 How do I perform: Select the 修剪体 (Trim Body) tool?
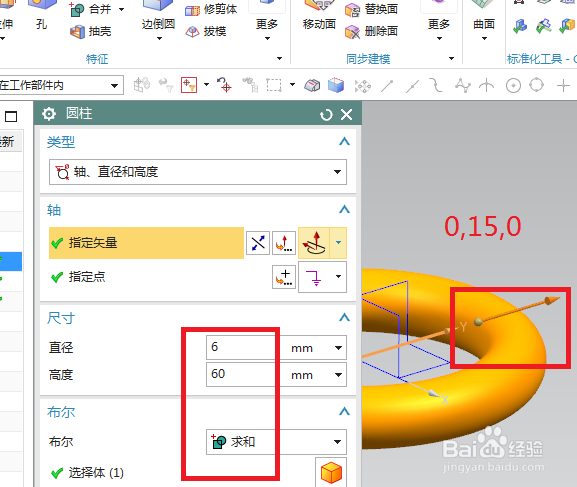point(211,10)
